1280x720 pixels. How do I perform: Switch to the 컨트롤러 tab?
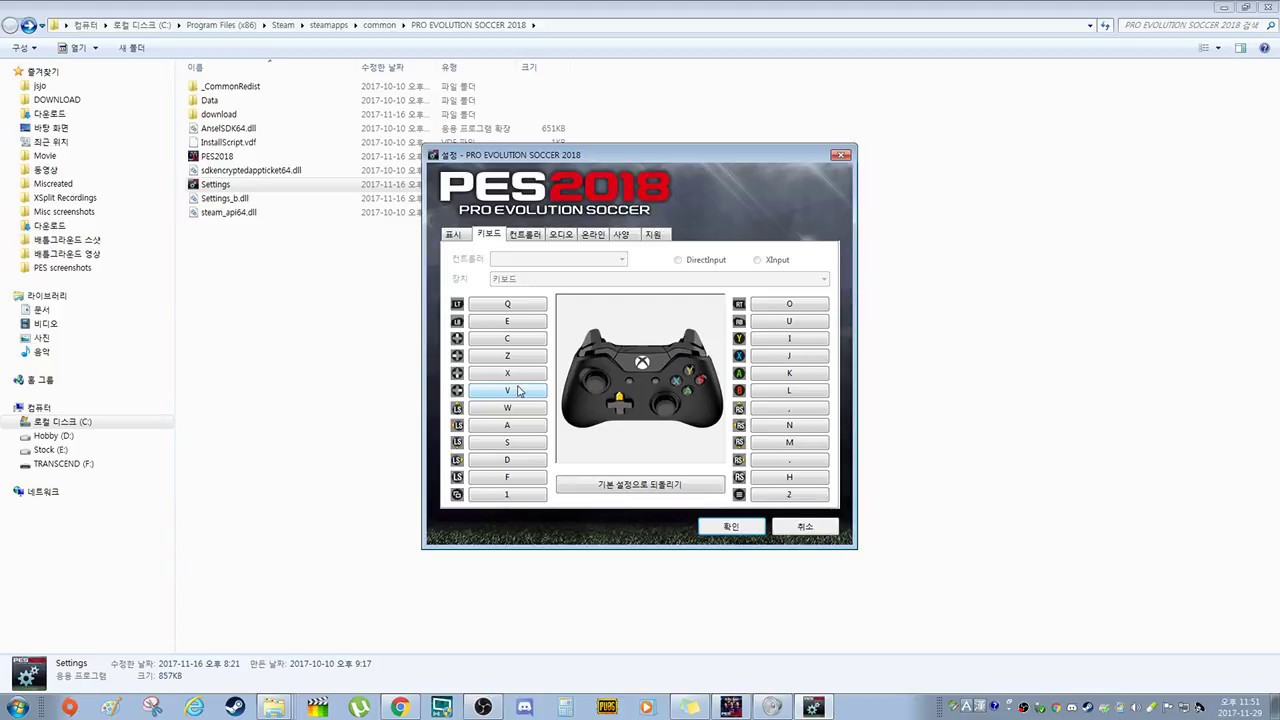click(x=525, y=234)
